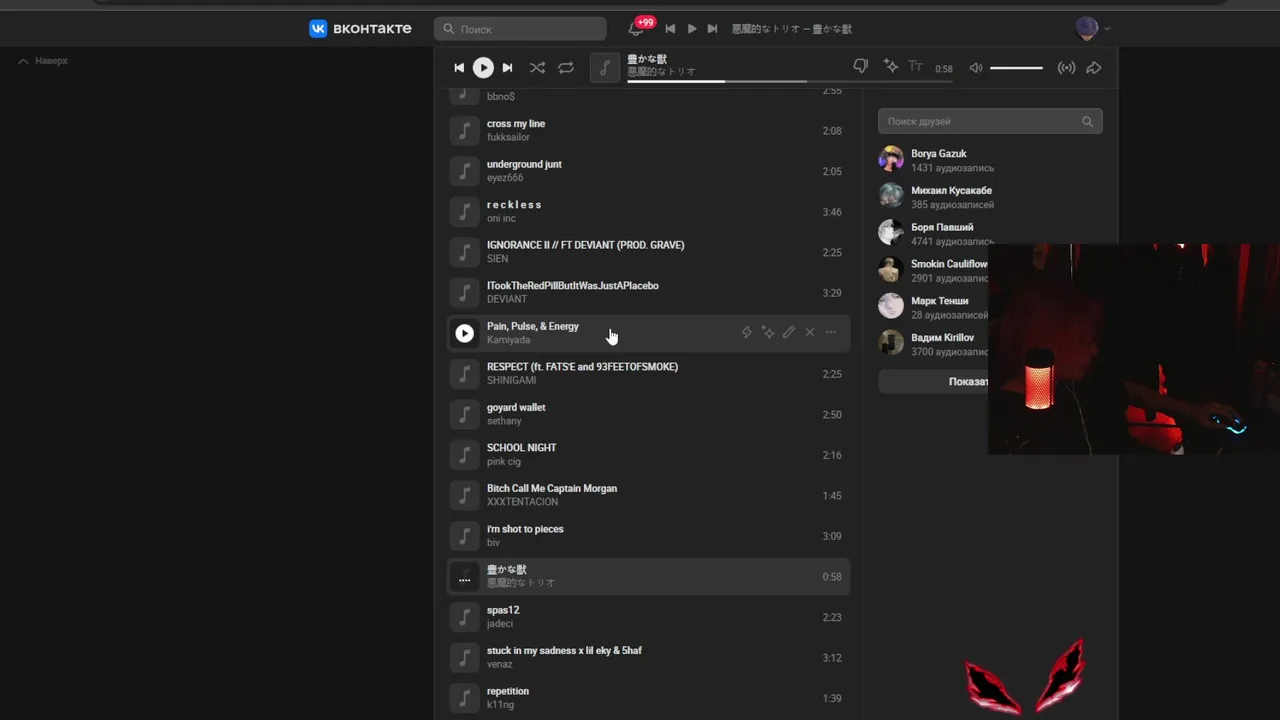Adjust the volume slider
The image size is (1280, 720).
click(1016, 68)
